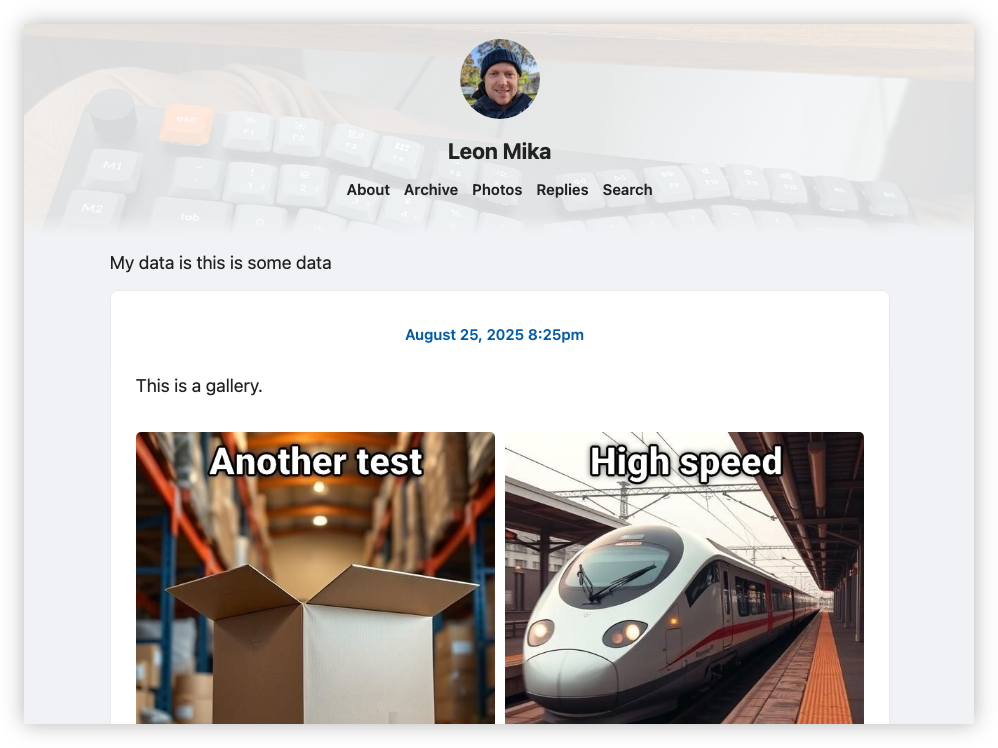Click the M1 key in the banner keyboard
Image resolution: width=998 pixels, height=748 pixels.
[112, 166]
